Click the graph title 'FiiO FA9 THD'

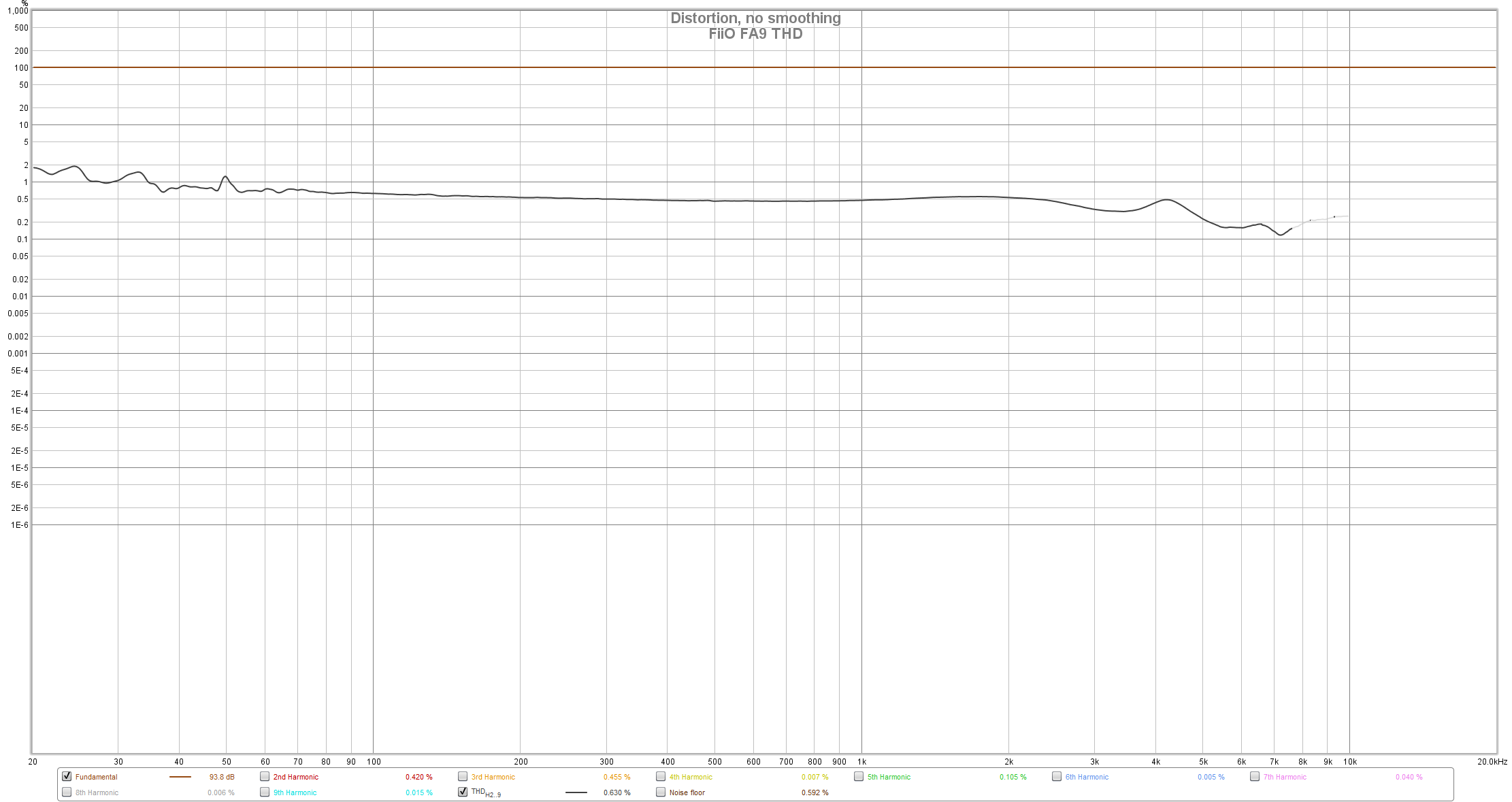pos(755,34)
